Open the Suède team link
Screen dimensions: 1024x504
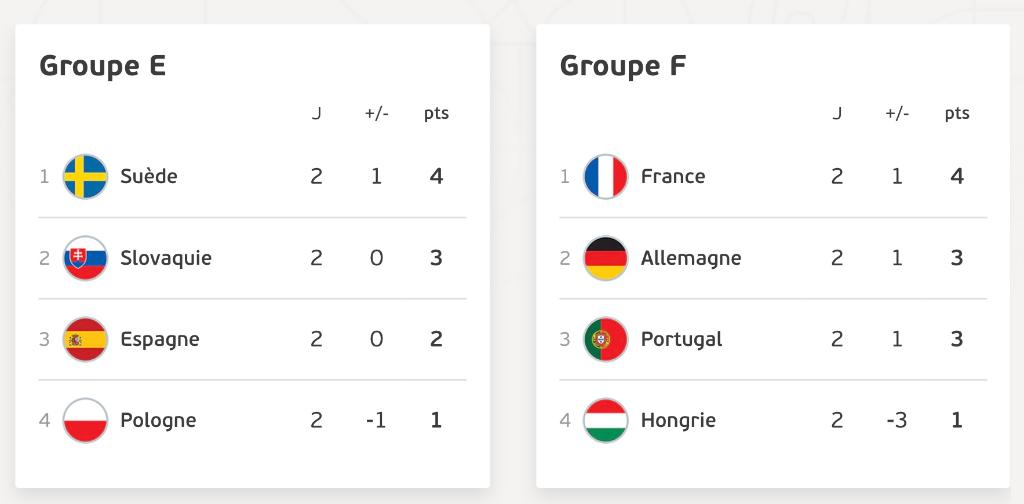149,176
